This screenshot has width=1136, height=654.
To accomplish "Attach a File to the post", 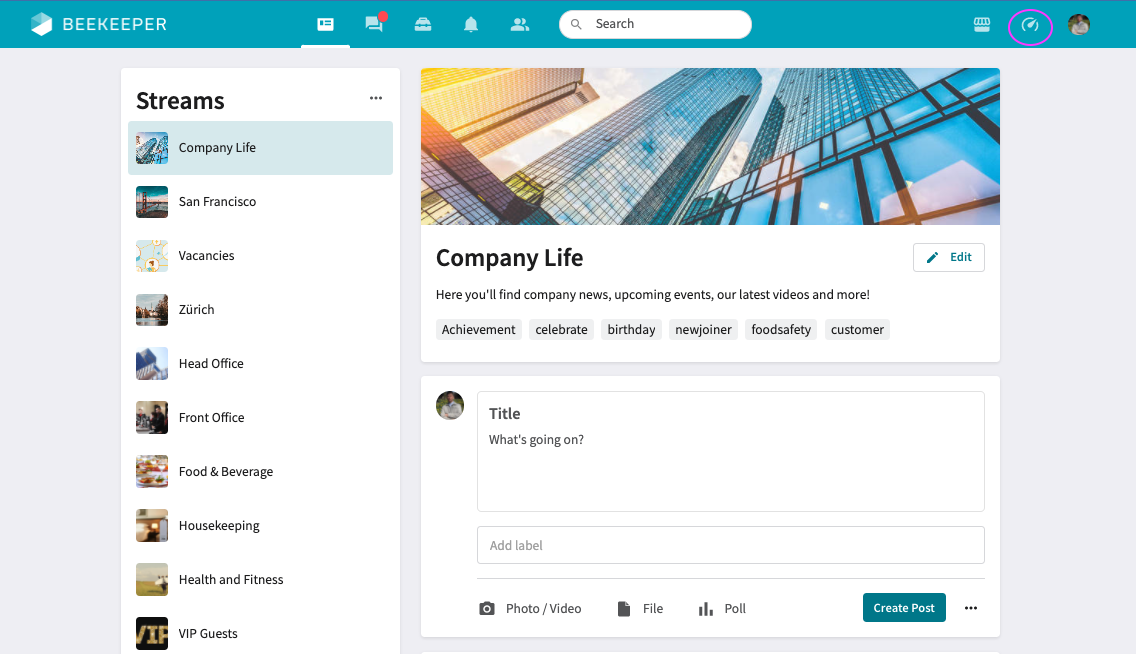I will pos(640,608).
